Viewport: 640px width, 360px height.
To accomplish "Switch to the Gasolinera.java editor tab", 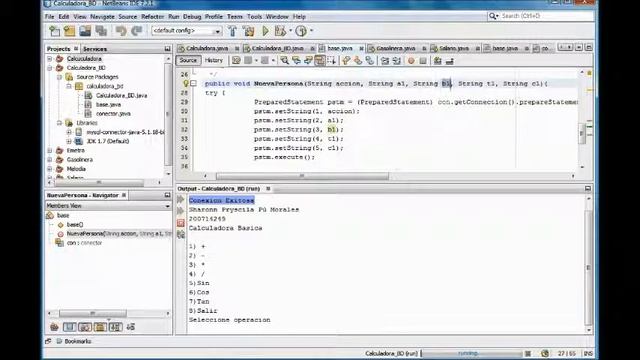I will tap(396, 48).
